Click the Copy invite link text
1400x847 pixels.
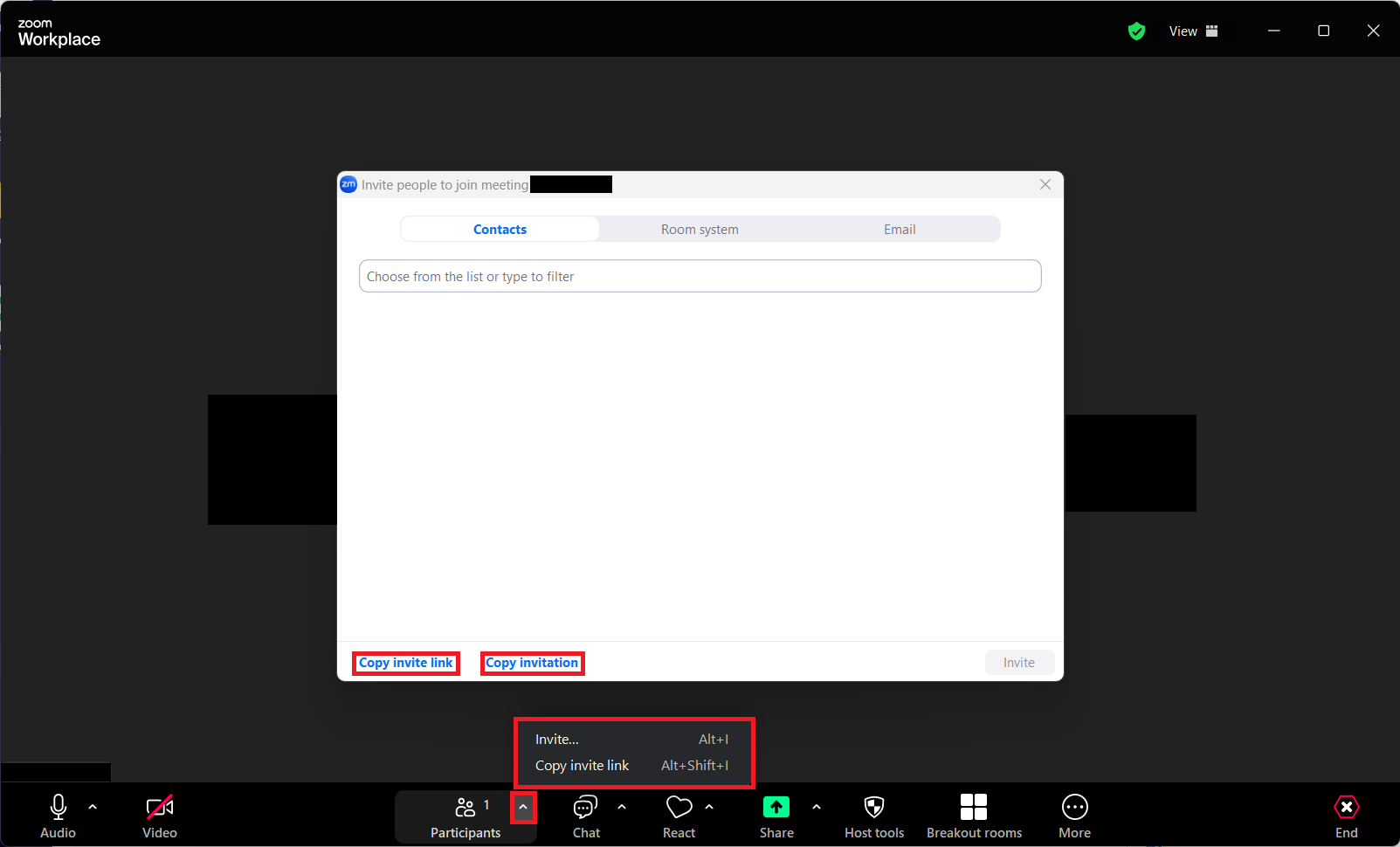pos(405,663)
